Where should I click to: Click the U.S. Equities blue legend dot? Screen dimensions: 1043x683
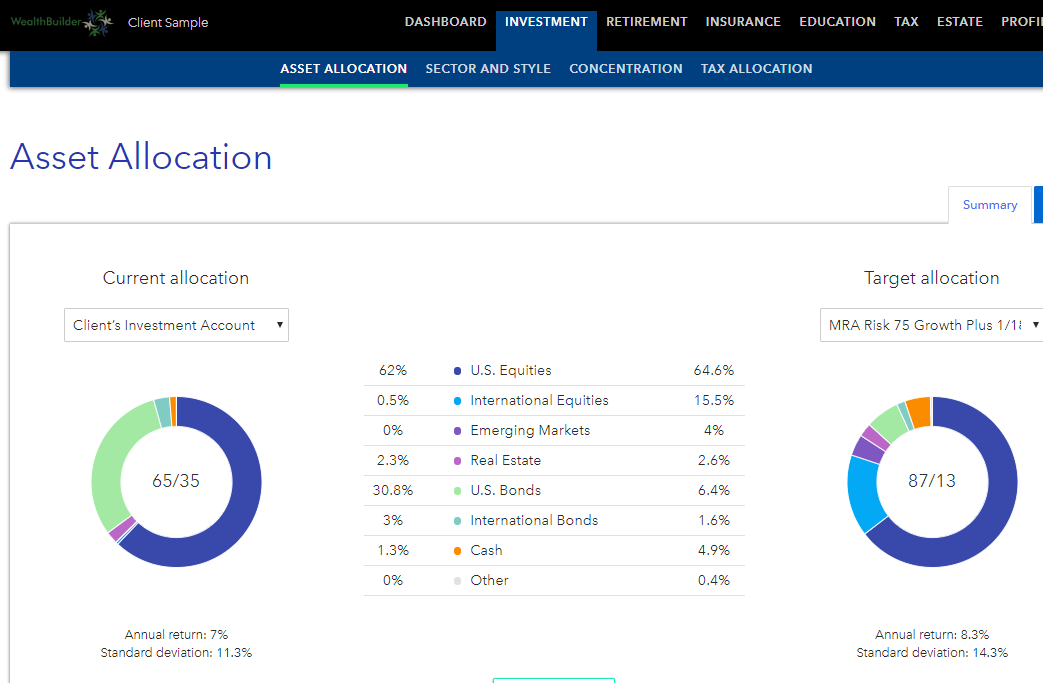click(457, 371)
